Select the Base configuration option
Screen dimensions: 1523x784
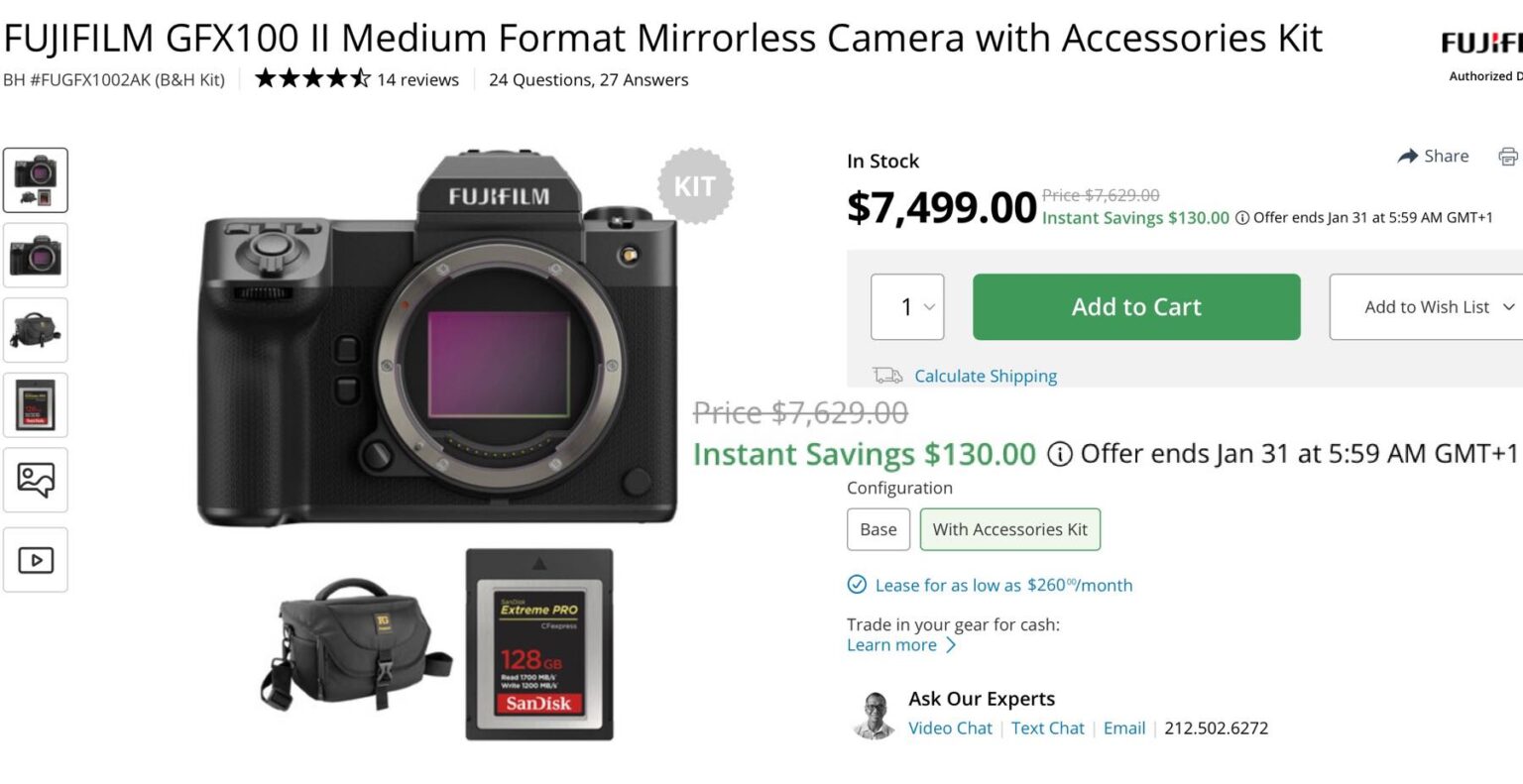coord(878,529)
